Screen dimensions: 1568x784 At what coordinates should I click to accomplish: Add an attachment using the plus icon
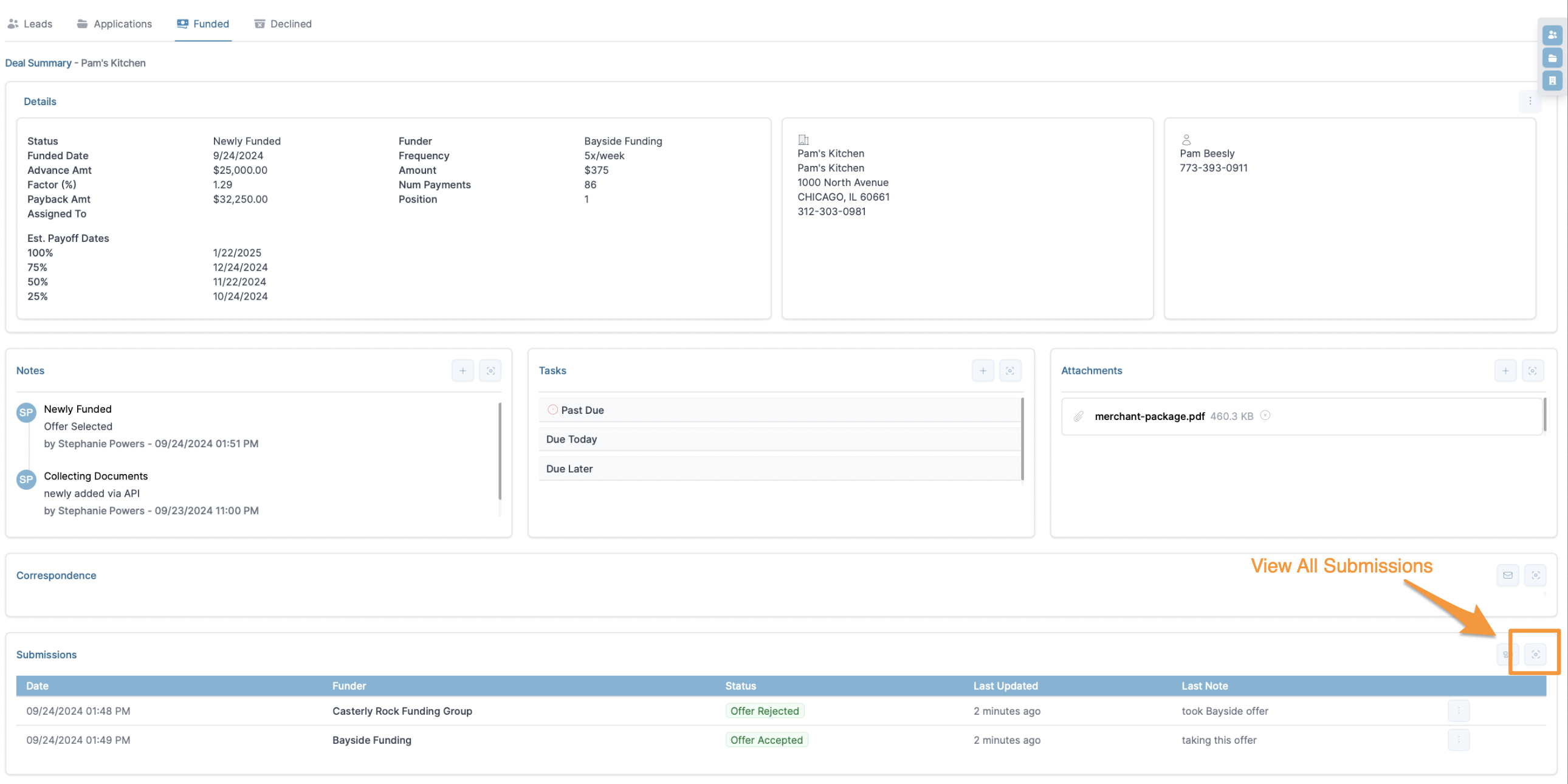[x=1505, y=371]
